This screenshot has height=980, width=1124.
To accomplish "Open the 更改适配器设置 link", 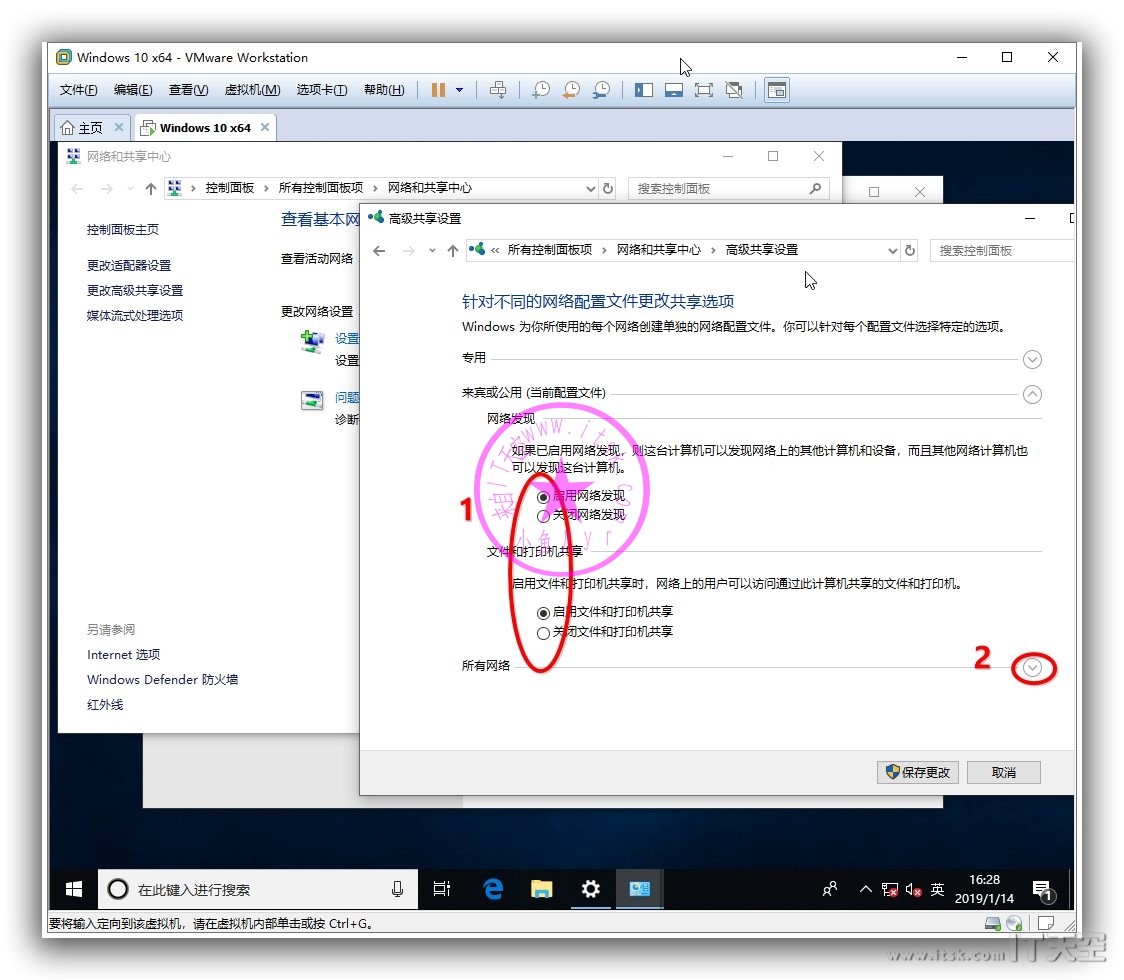I will pyautogui.click(x=129, y=266).
